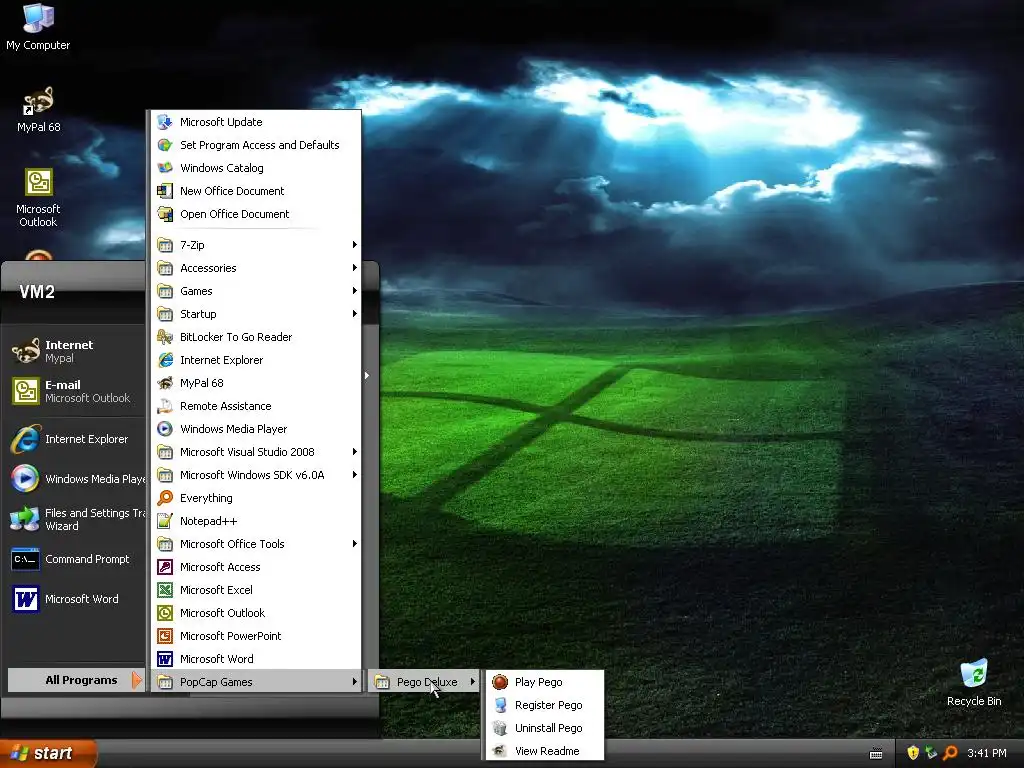The width and height of the screenshot is (1024, 768).
Task: Expand Microsoft Office Tools submenu
Action: tap(256, 544)
